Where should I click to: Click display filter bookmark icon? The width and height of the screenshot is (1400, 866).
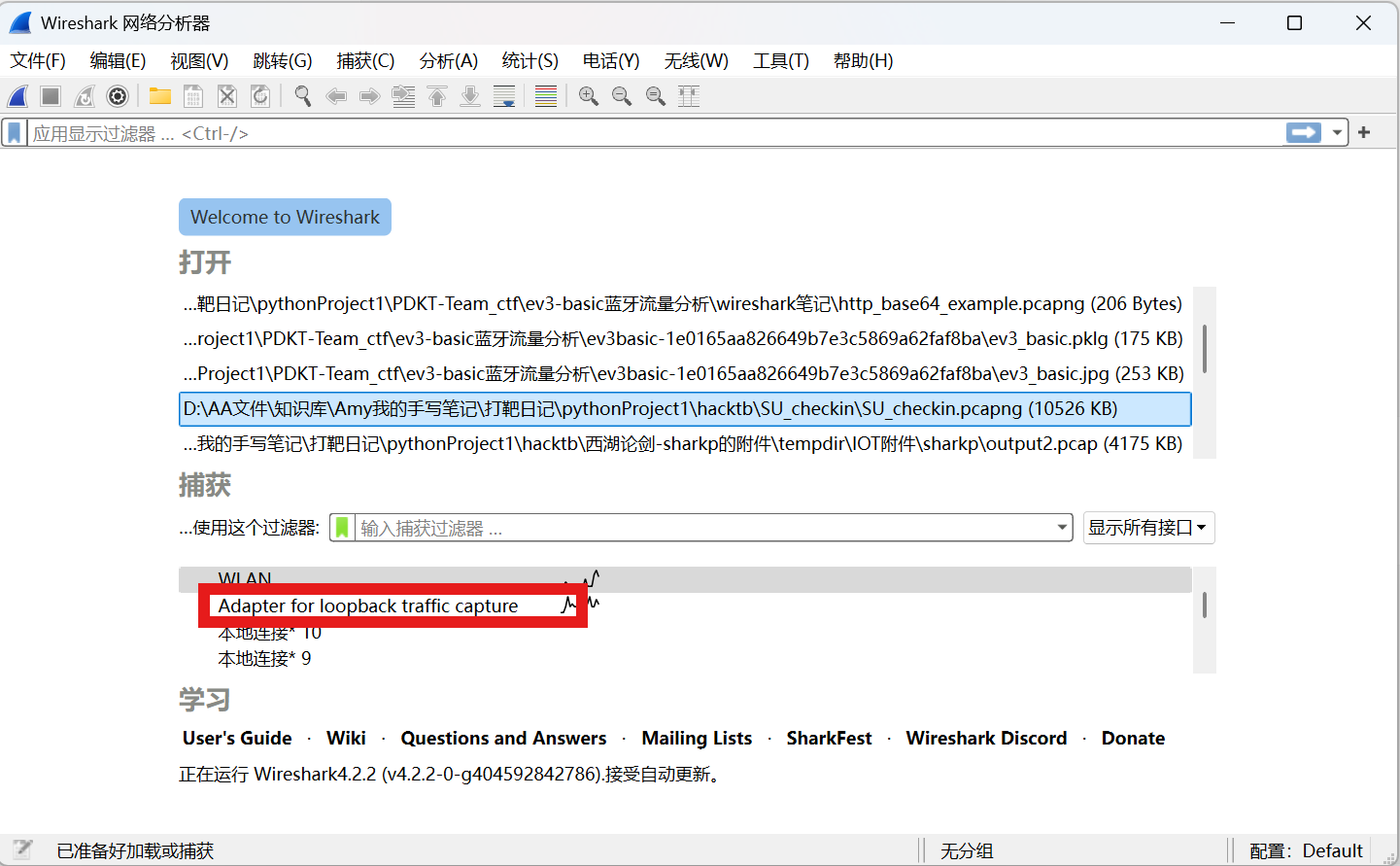click(15, 132)
